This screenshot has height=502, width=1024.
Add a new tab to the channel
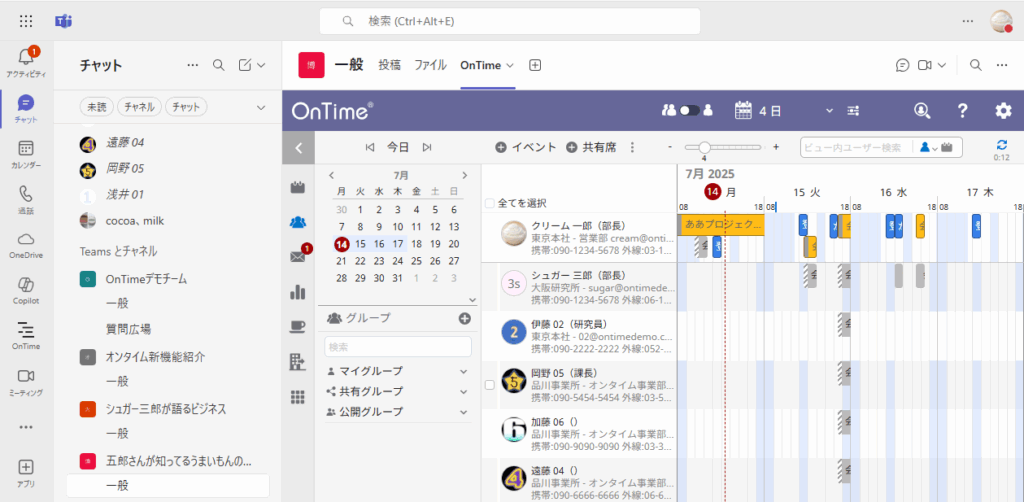535,65
